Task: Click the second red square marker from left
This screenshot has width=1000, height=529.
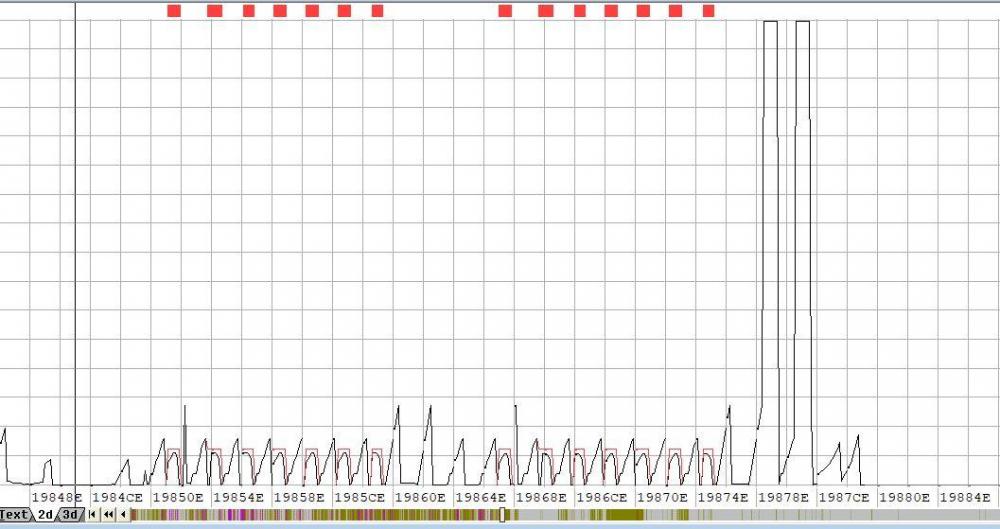Action: click(214, 11)
